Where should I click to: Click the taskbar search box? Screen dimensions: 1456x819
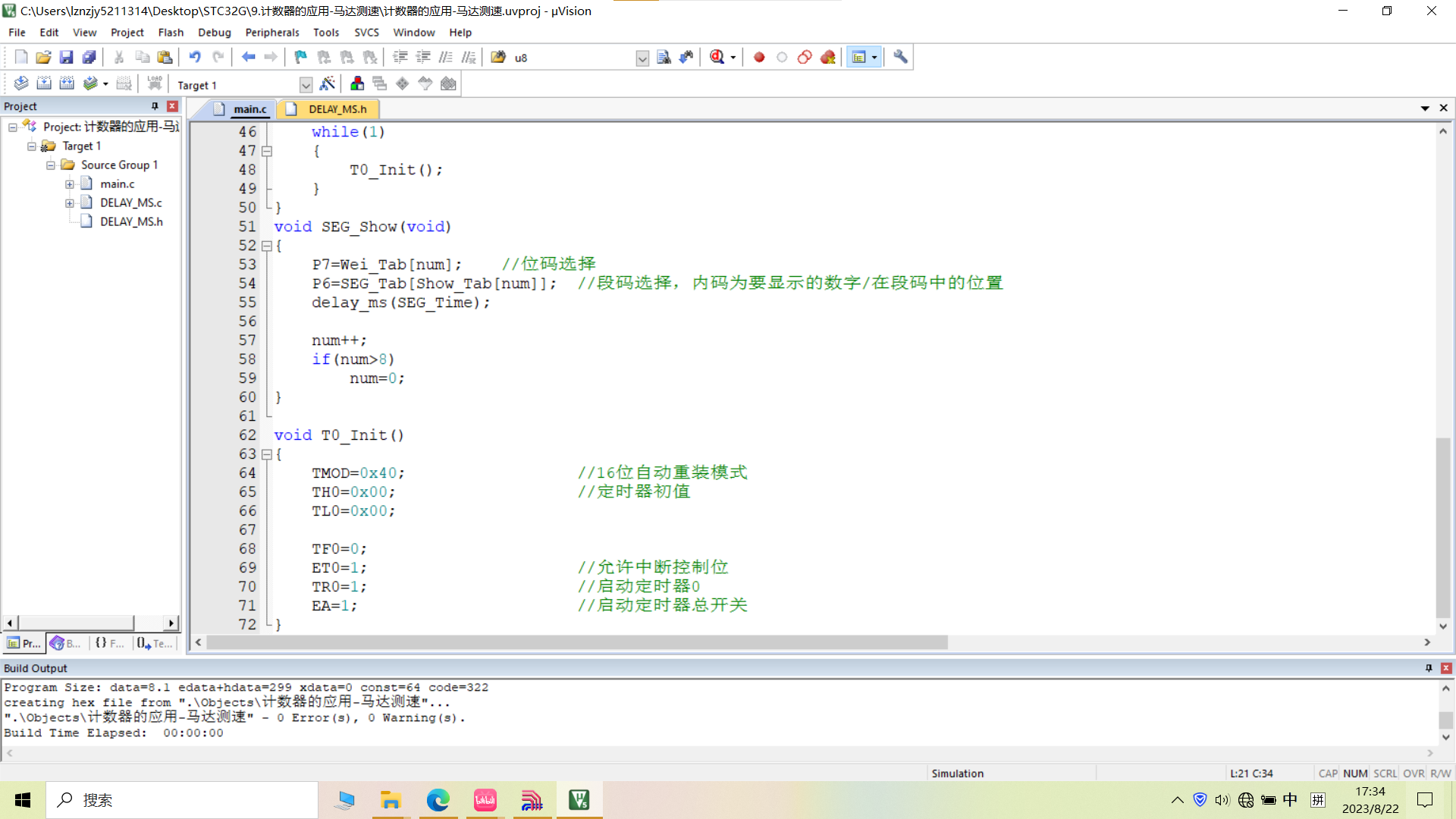pyautogui.click(x=182, y=800)
